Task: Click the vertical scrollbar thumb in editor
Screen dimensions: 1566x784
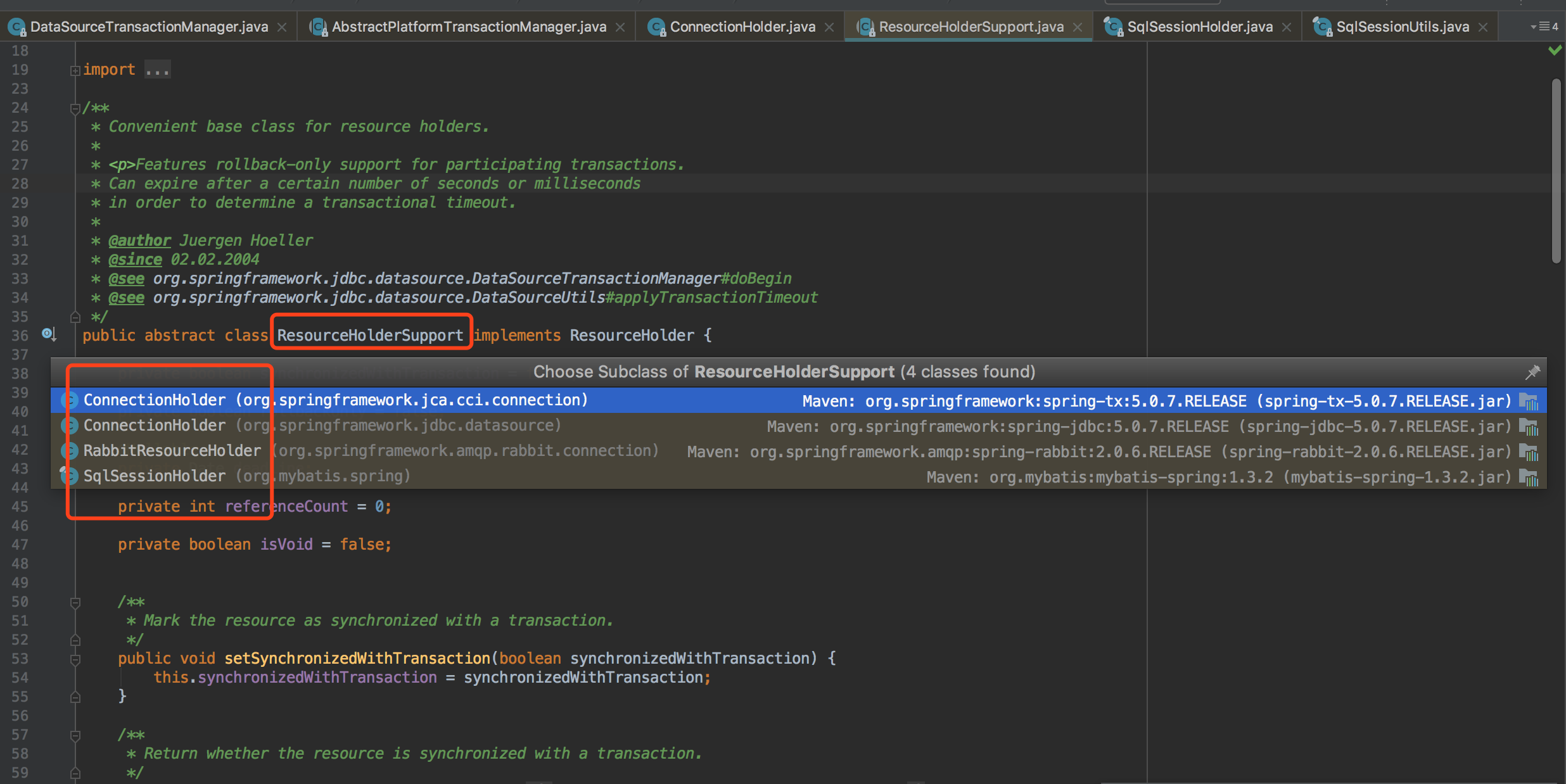Action: point(1556,171)
